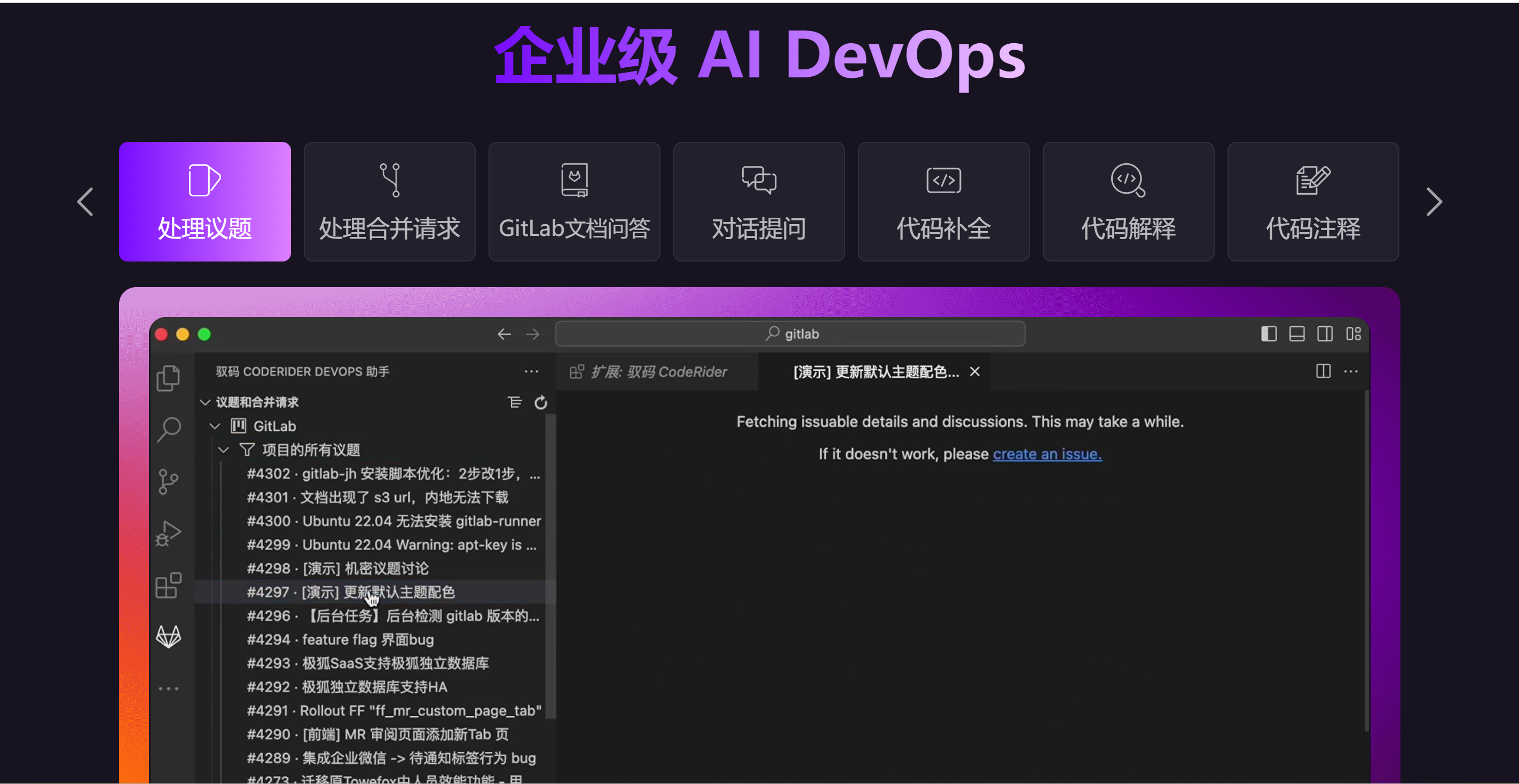Select the GitLab fox icon in the activity bar
Image resolution: width=1519 pixels, height=784 pixels.
[x=169, y=637]
